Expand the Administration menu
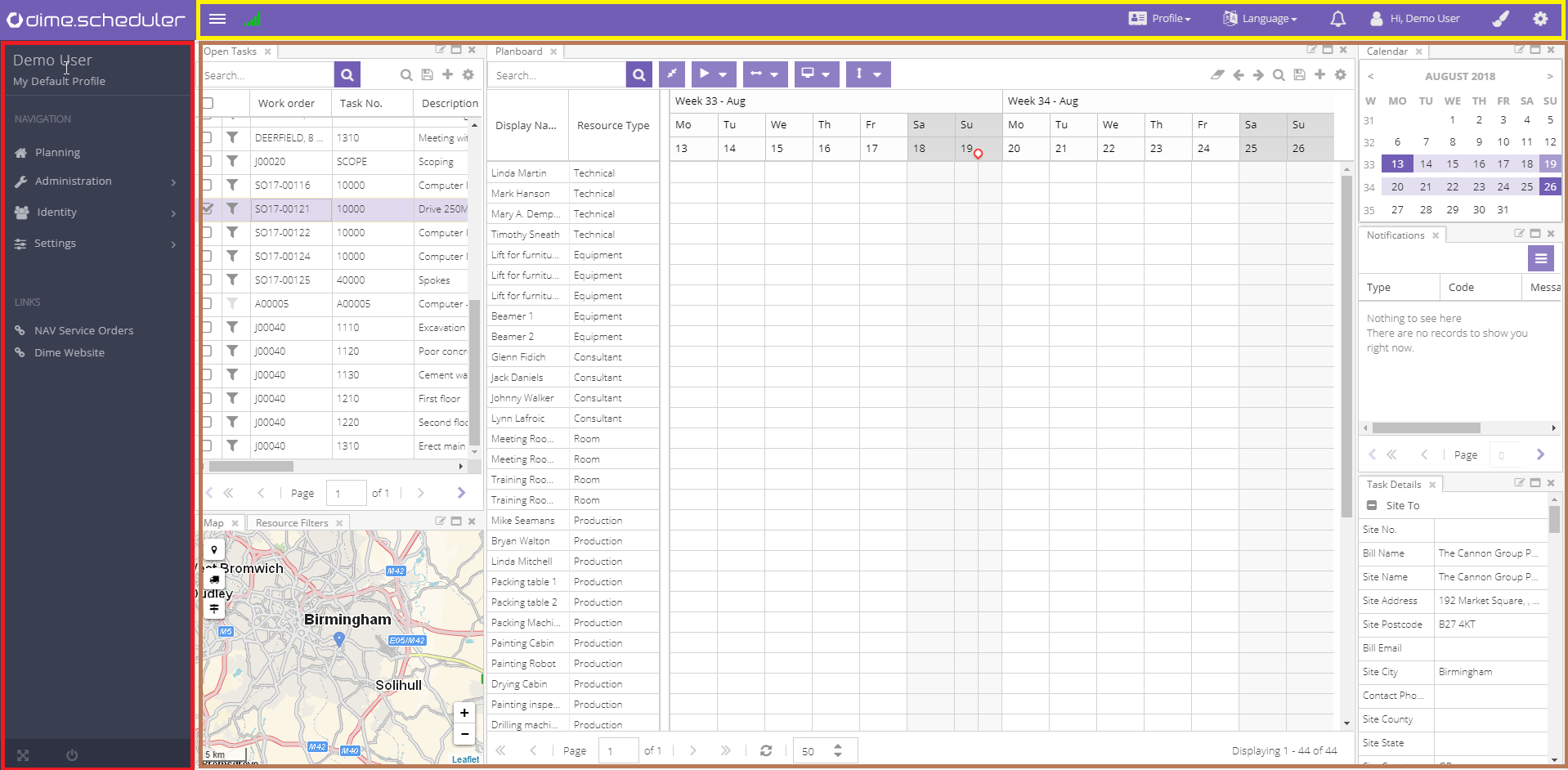The image size is (1568, 770). pyautogui.click(x=96, y=181)
